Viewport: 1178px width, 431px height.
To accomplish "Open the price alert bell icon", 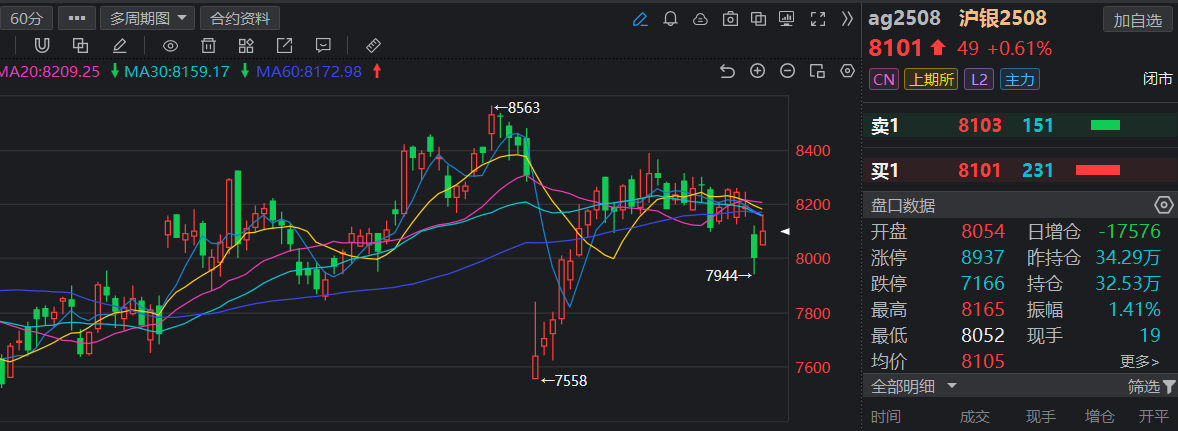I will coord(671,19).
